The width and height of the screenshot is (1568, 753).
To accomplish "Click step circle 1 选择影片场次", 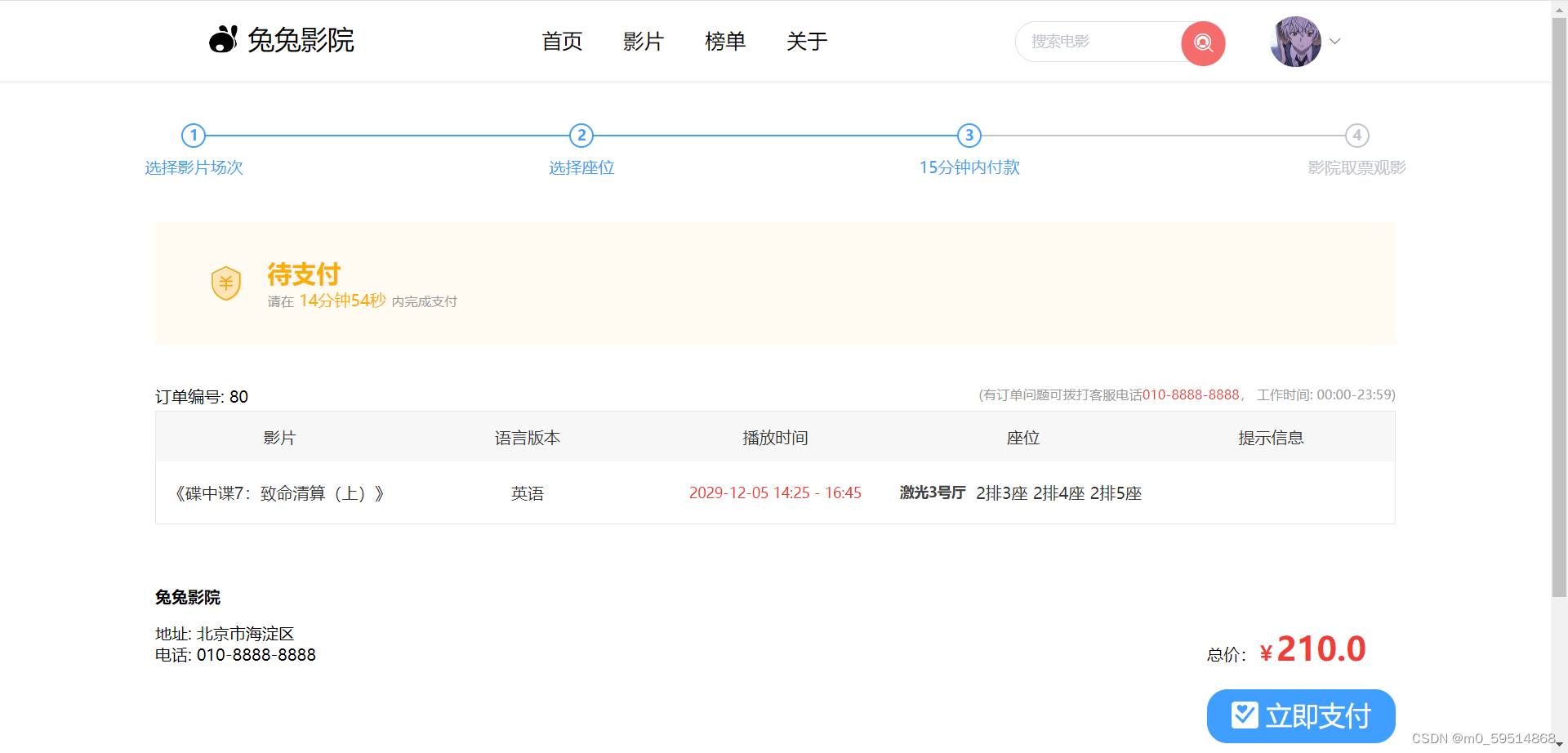I will 194,136.
